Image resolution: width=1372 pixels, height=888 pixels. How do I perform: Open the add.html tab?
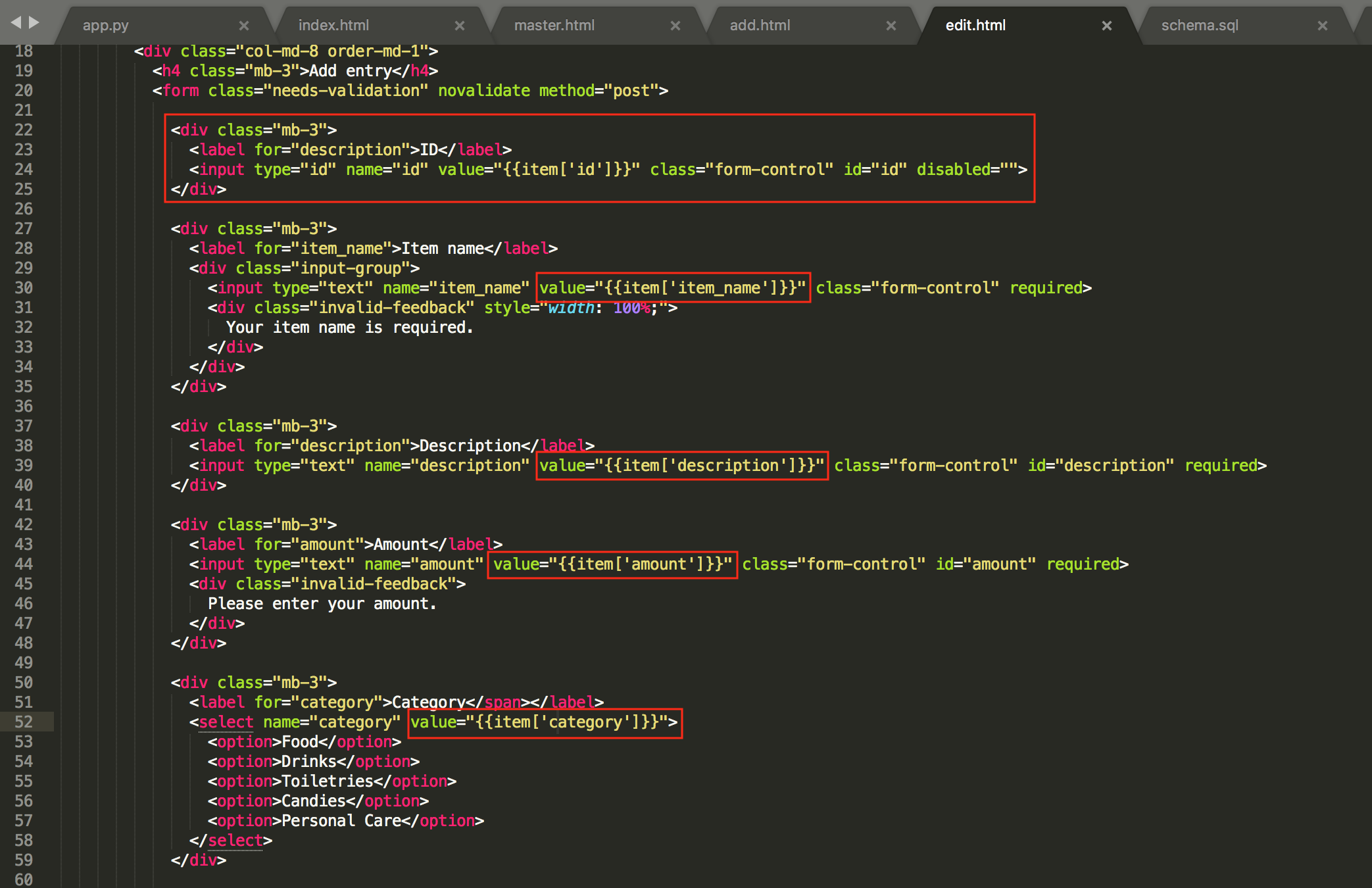pos(760,26)
